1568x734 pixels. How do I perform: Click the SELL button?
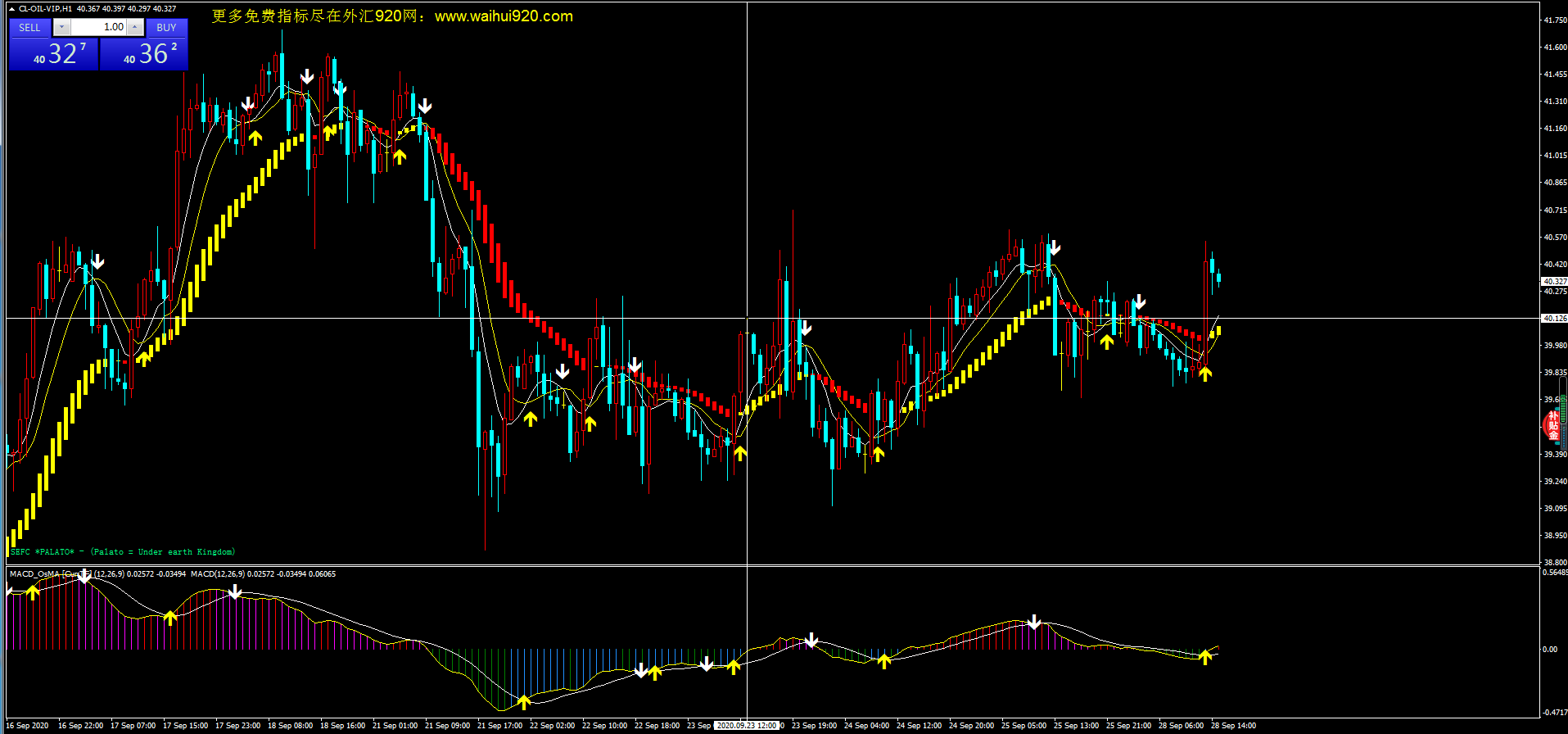coord(29,28)
